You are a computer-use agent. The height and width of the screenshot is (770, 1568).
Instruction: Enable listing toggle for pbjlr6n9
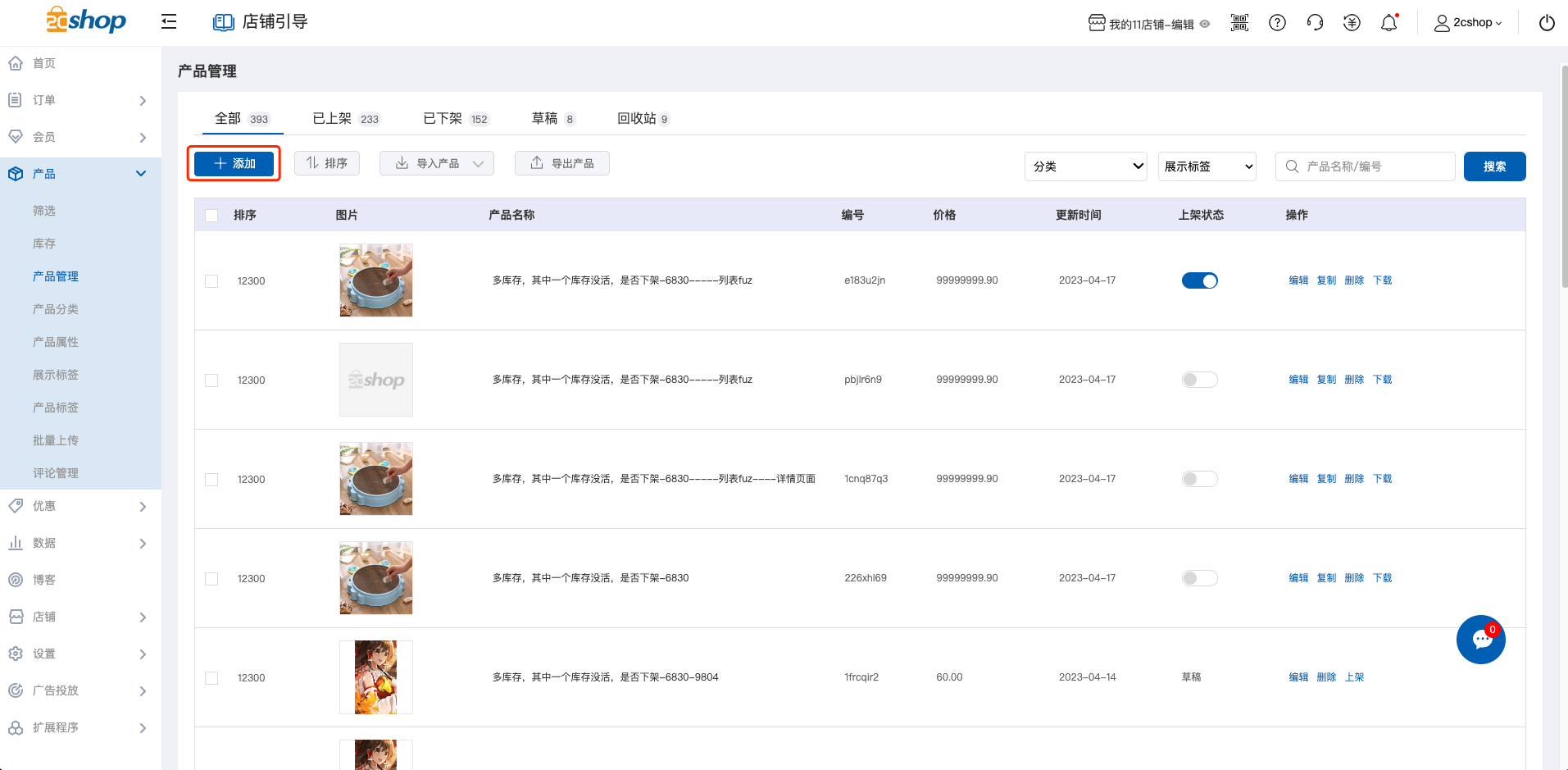tap(1200, 380)
